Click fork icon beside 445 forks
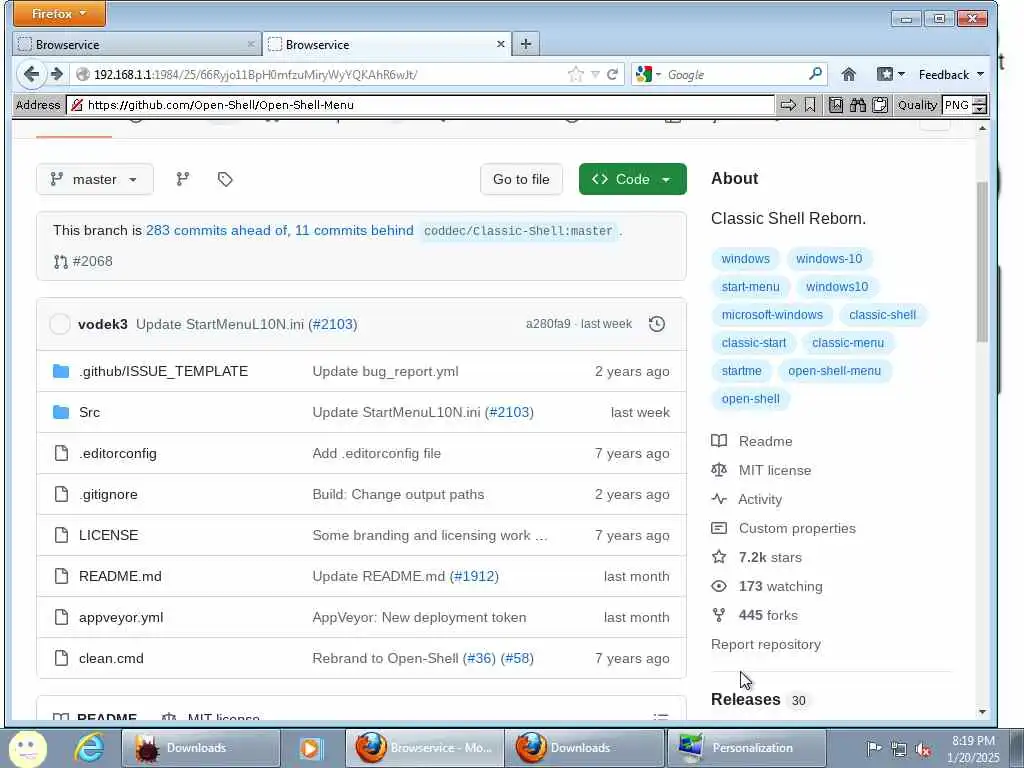The width and height of the screenshot is (1024, 768). click(719, 615)
